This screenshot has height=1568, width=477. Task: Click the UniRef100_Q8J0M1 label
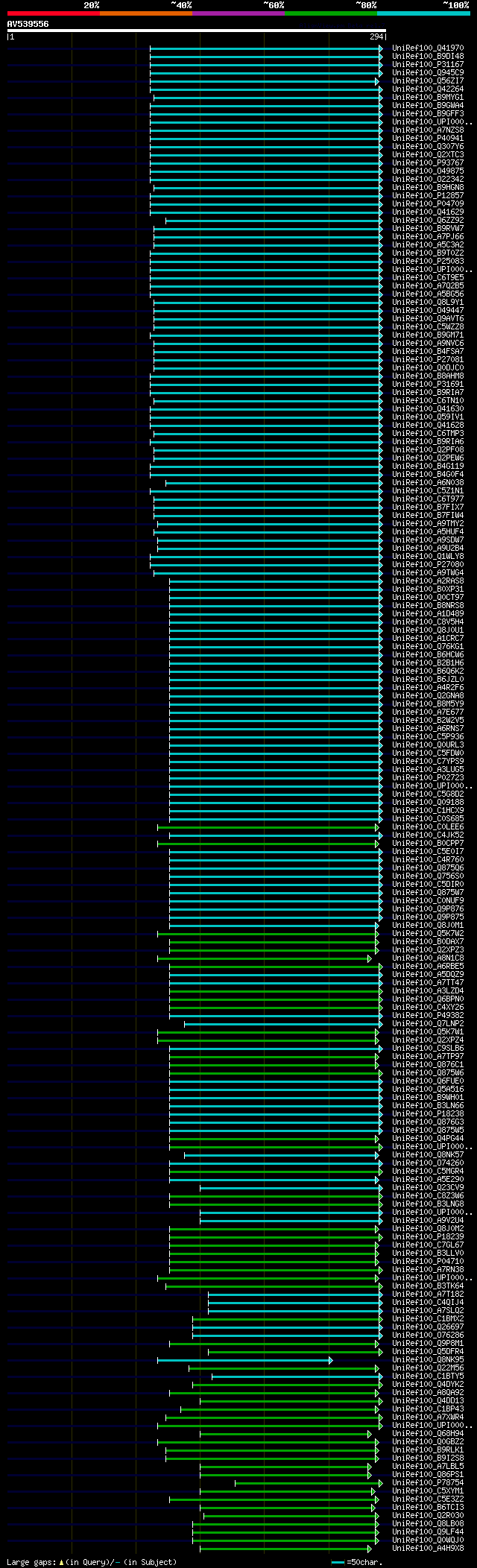[x=428, y=926]
